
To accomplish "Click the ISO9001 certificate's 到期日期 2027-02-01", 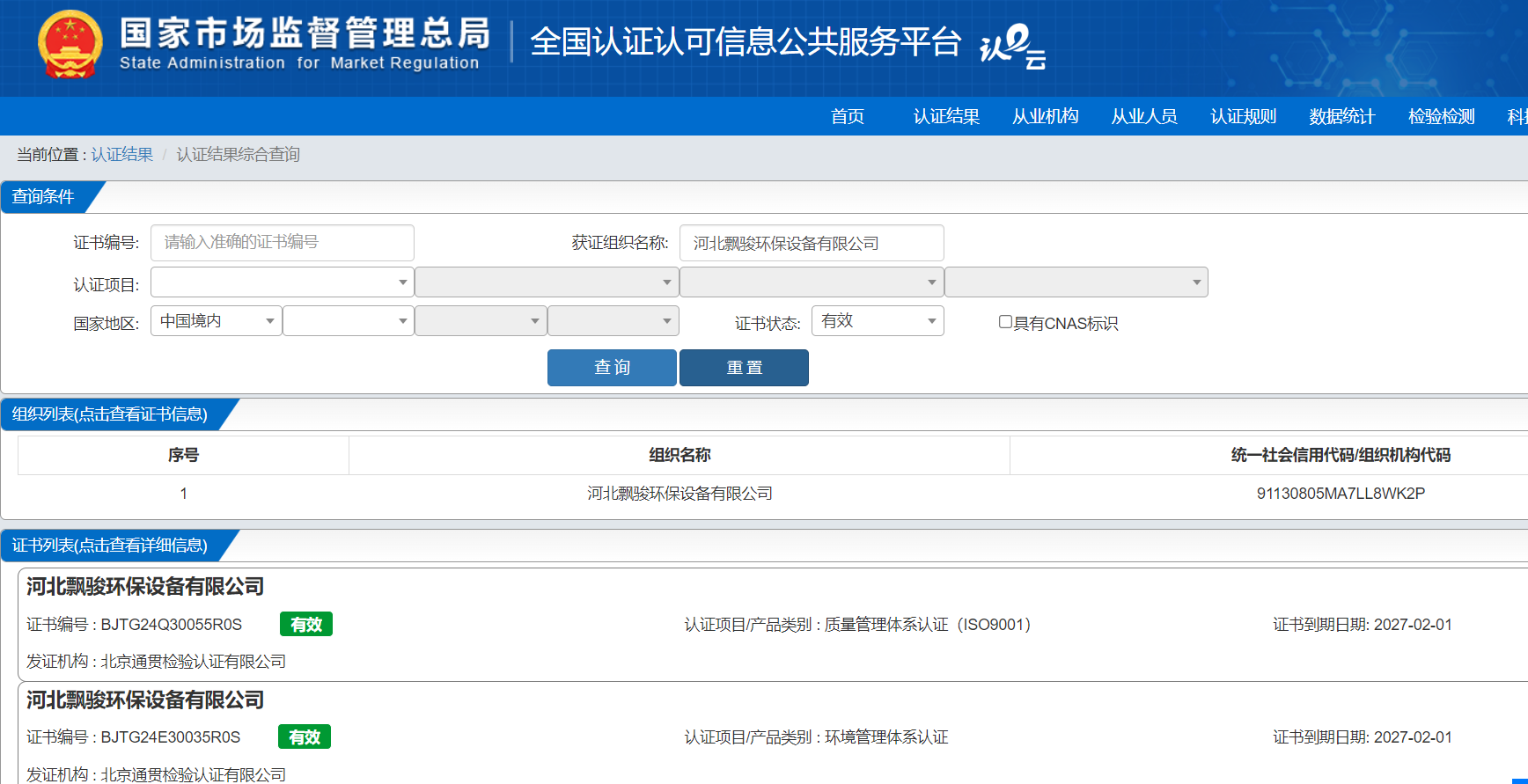I will [1363, 625].
